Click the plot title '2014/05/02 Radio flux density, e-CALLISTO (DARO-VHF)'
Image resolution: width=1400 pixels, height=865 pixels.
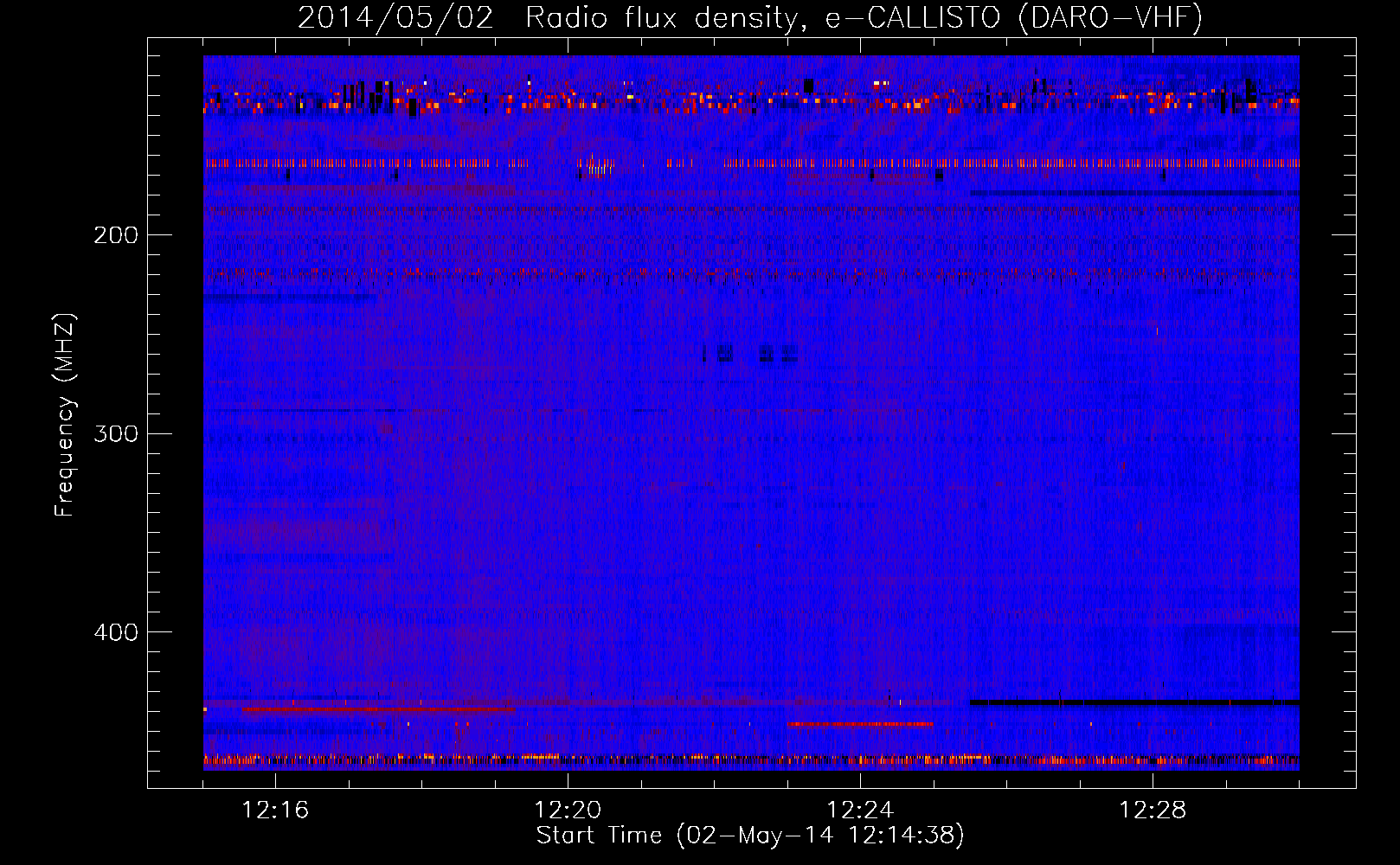[x=750, y=17]
